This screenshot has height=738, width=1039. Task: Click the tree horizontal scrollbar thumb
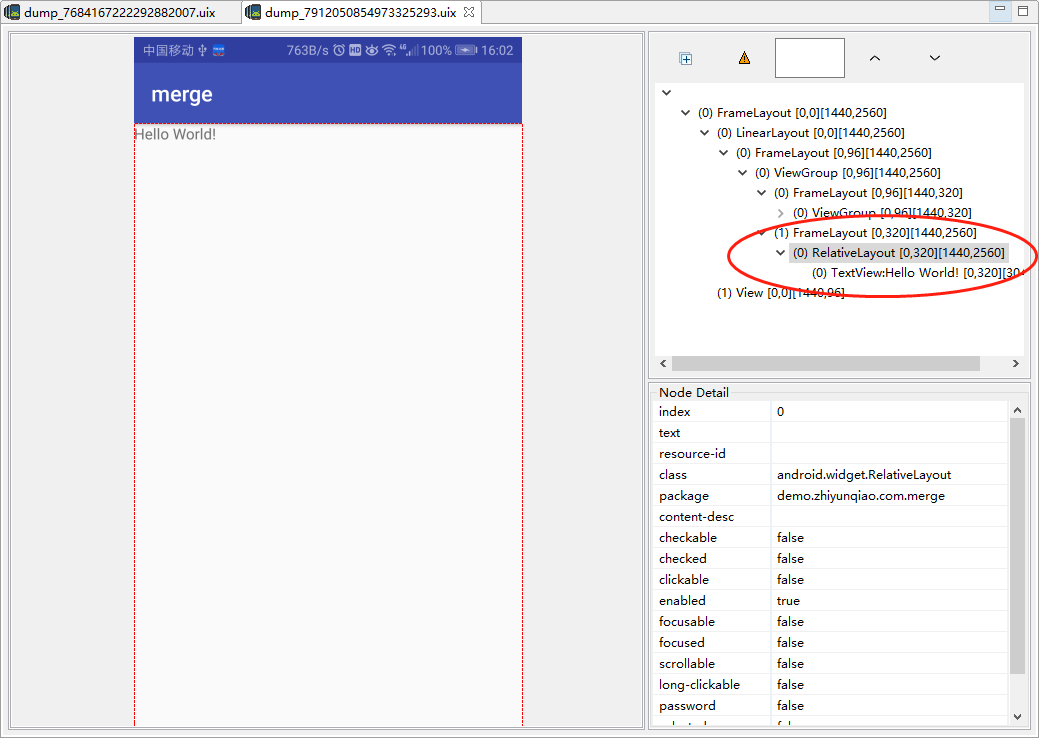tap(826, 364)
